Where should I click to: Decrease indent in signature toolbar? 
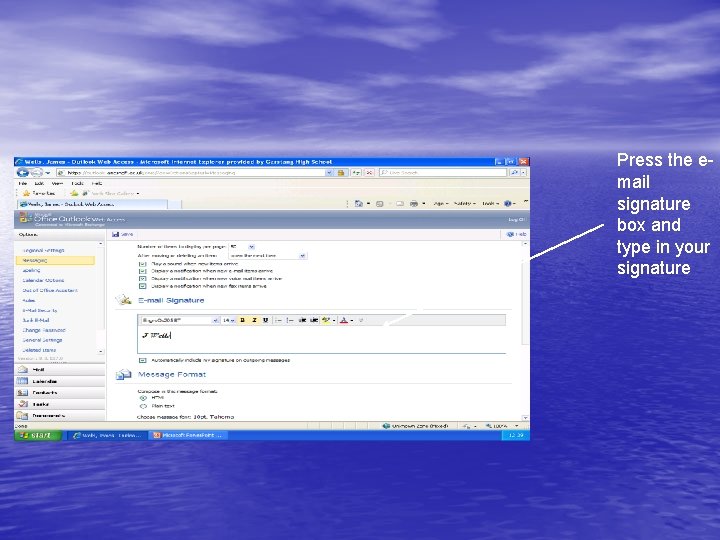(x=303, y=320)
